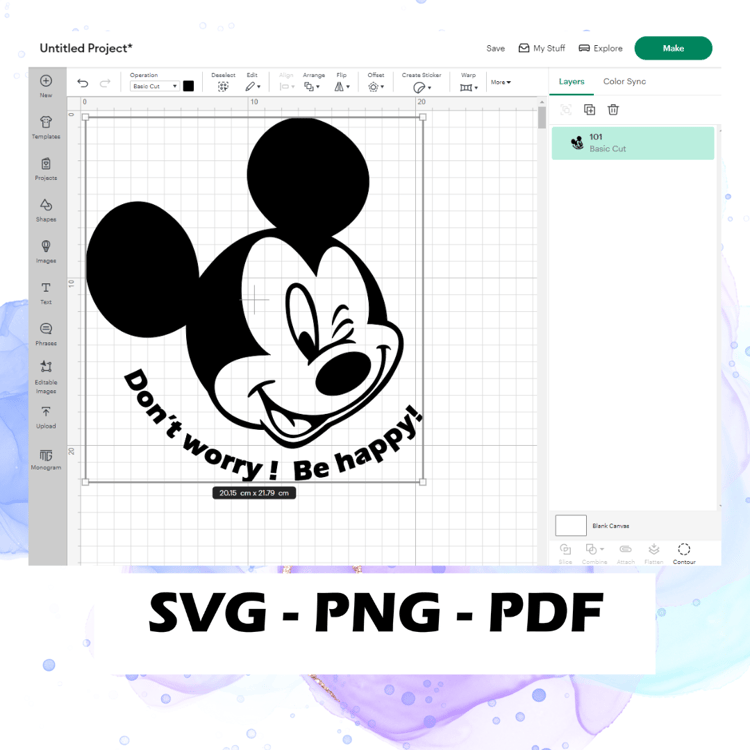The image size is (750, 750).
Task: Select the Text tool
Action: click(46, 287)
